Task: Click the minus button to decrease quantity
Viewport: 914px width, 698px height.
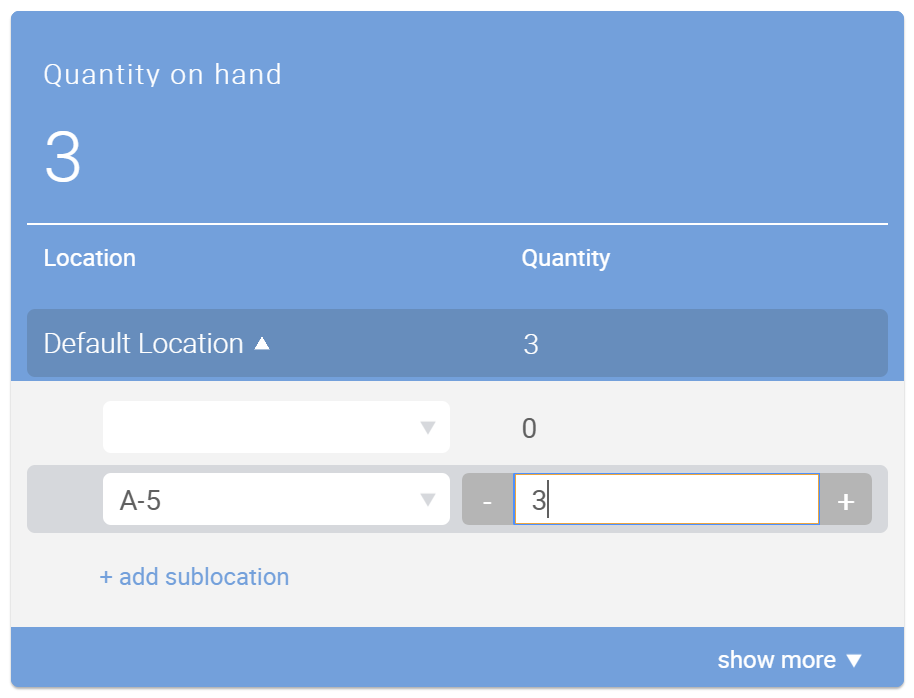Action: click(487, 500)
